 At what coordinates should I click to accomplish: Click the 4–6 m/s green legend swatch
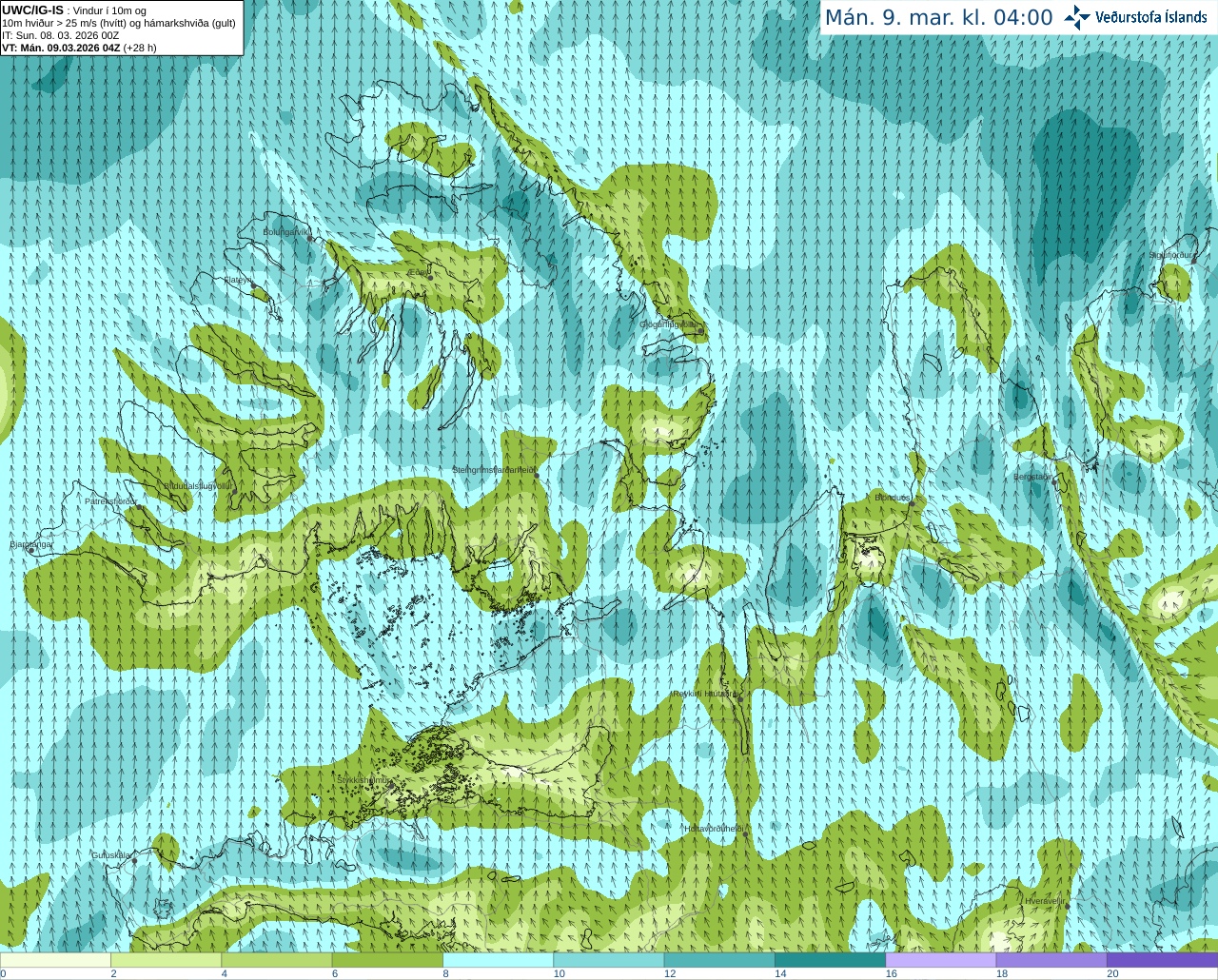(277, 960)
